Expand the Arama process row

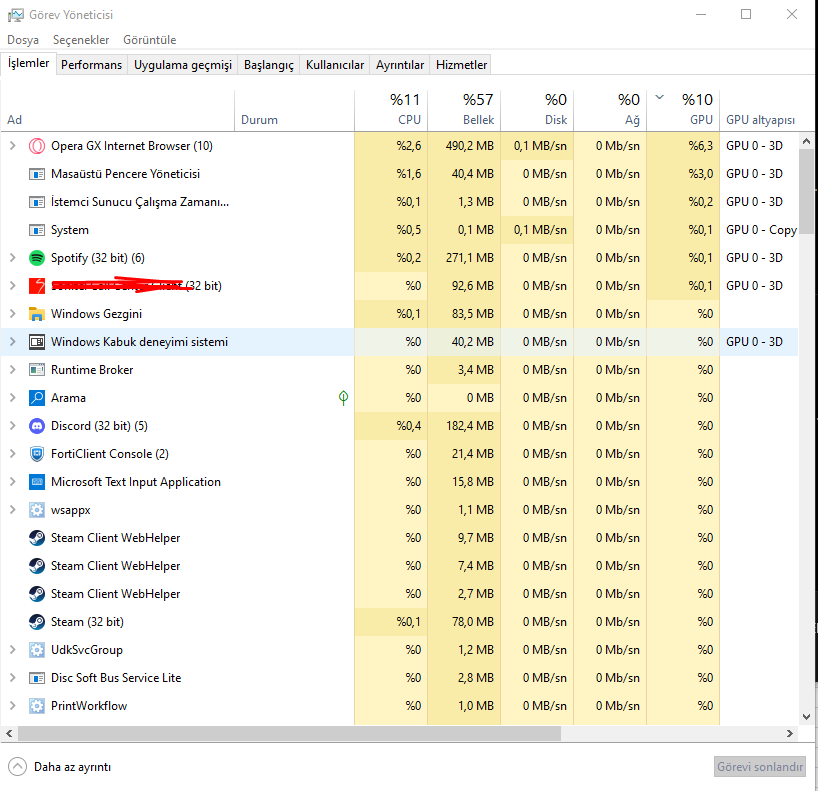point(13,398)
